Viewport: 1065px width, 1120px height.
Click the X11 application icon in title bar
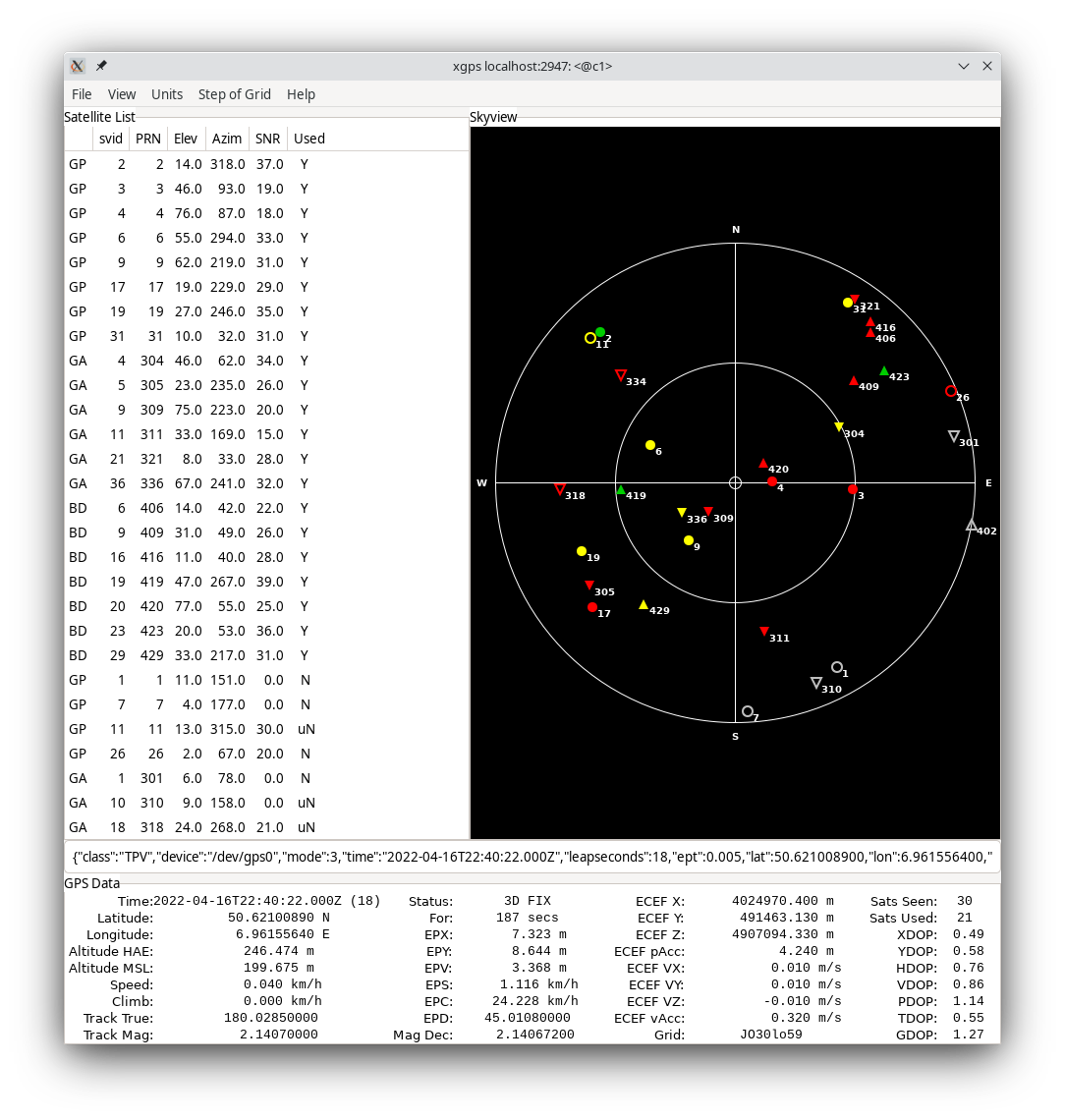pos(78,66)
